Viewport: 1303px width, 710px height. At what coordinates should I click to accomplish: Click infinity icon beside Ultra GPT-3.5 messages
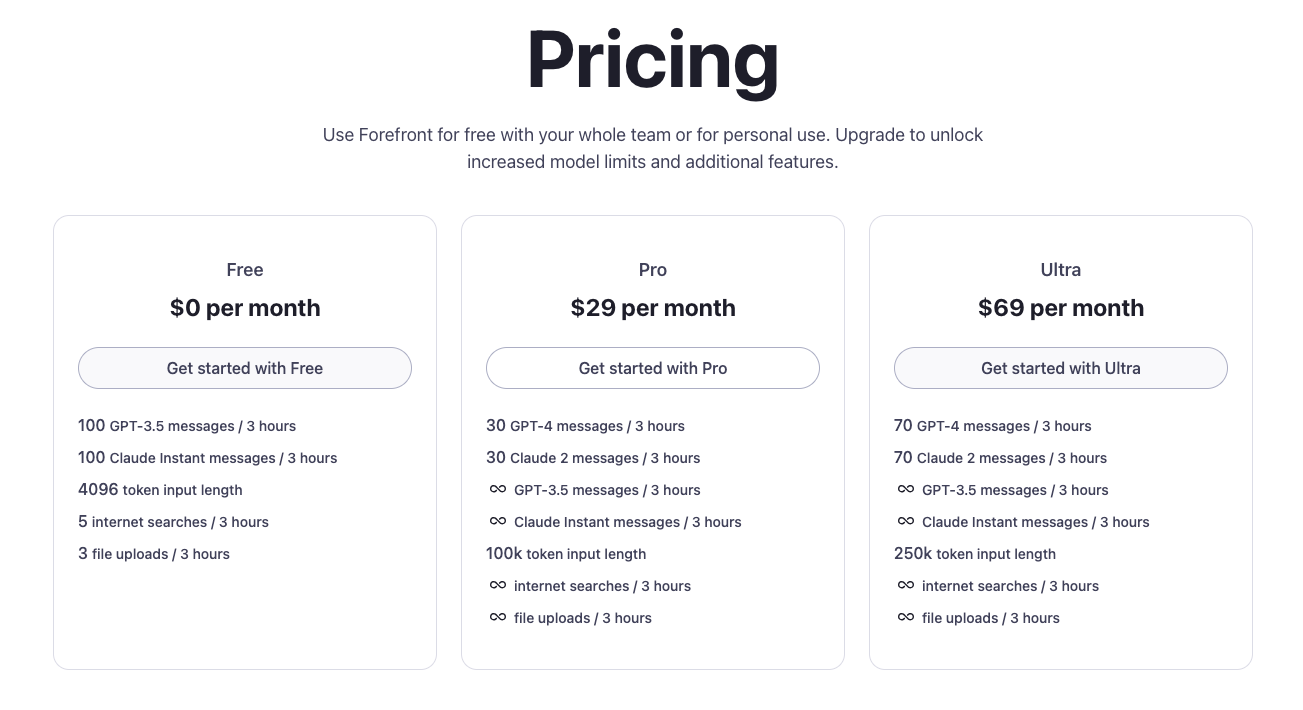click(906, 489)
